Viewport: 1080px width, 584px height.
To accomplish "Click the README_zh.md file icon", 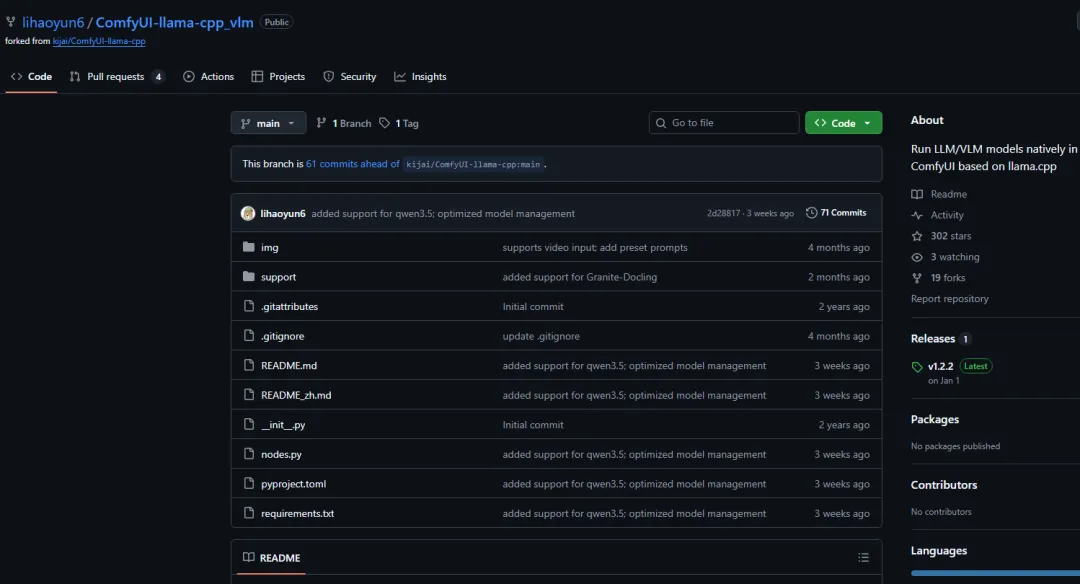I will 249,395.
